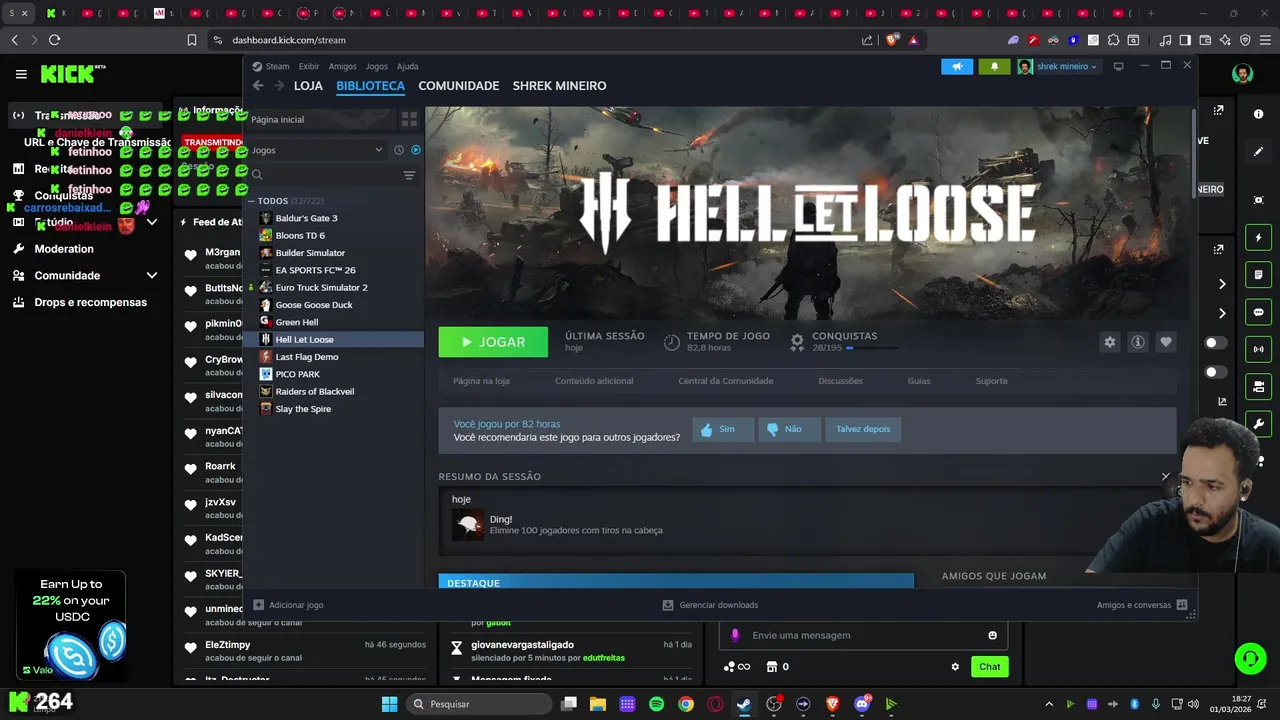Open Gerenciar downloads

(710, 605)
